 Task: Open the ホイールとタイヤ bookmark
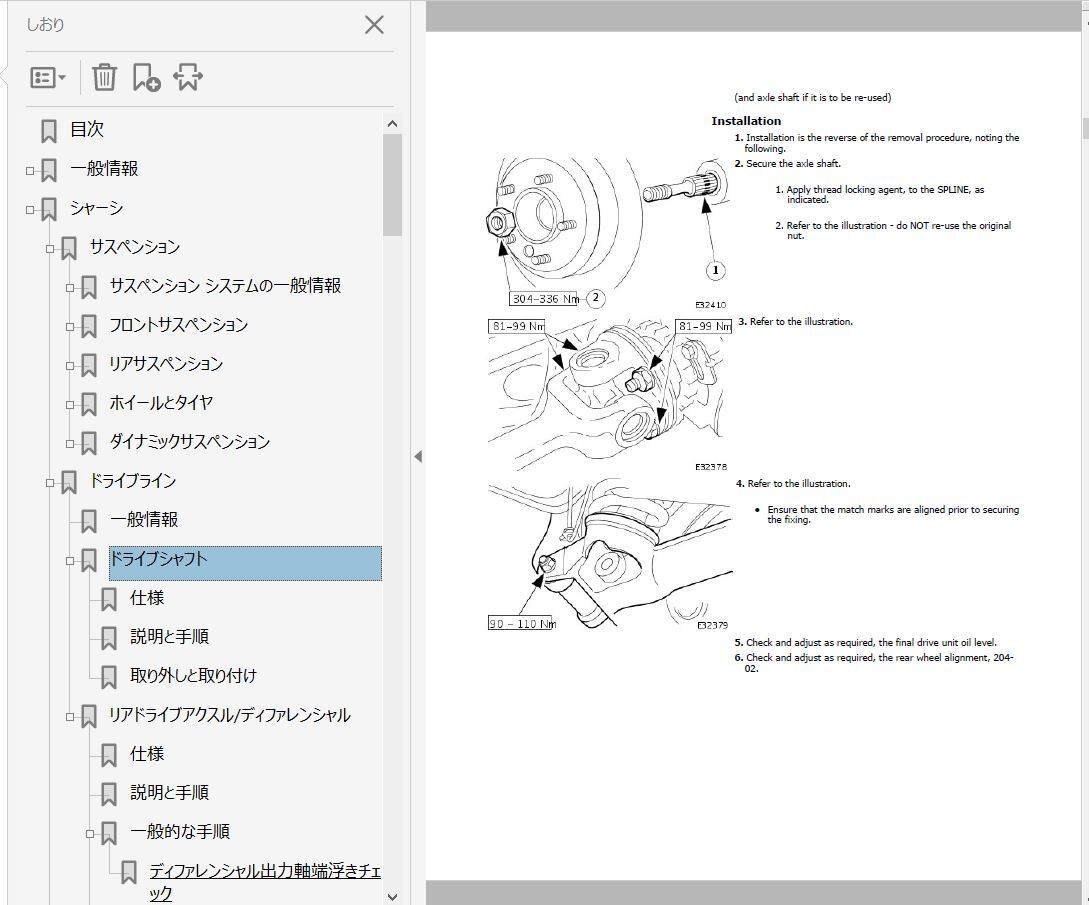pyautogui.click(x=161, y=401)
